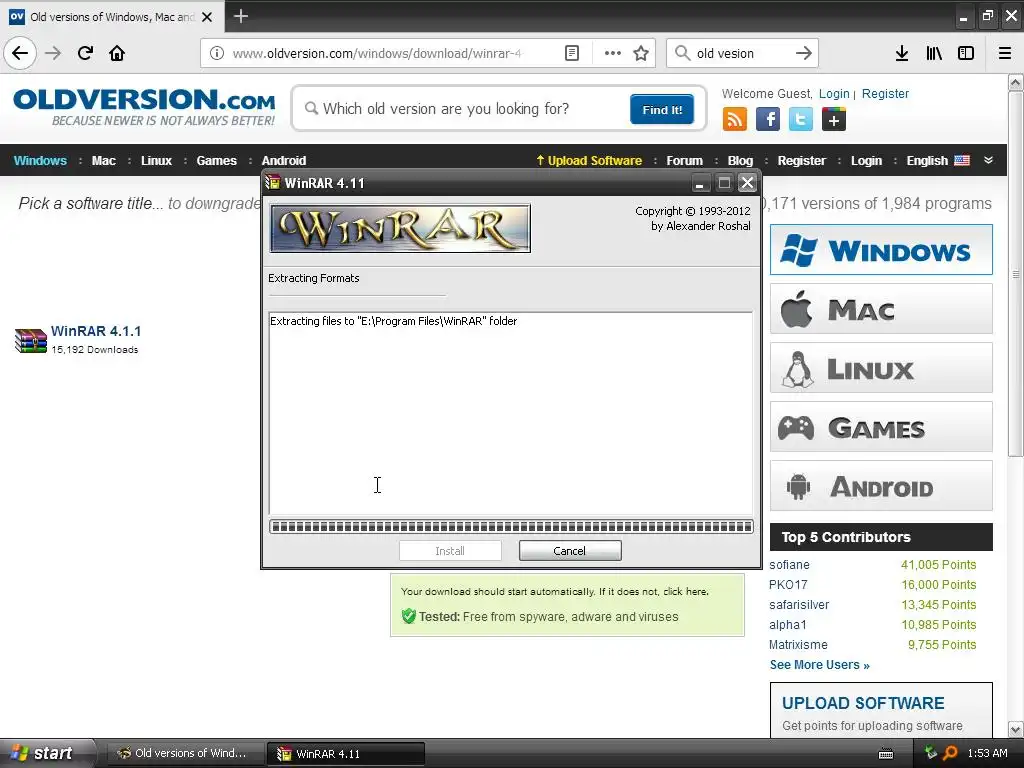Click Login in the dark nav bar
Screen dimensions: 1024x768
(x=866, y=160)
